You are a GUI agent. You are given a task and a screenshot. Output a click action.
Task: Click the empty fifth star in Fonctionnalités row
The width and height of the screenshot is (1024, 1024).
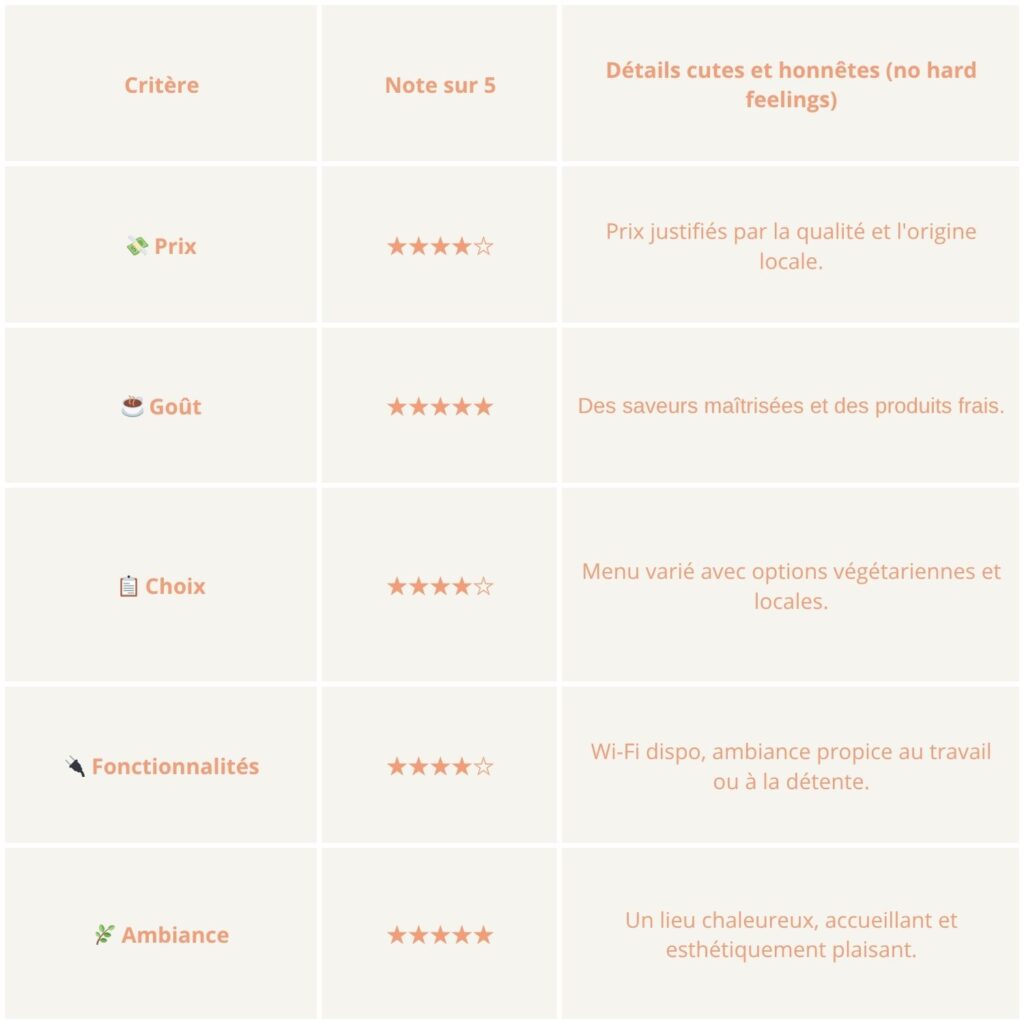click(483, 766)
